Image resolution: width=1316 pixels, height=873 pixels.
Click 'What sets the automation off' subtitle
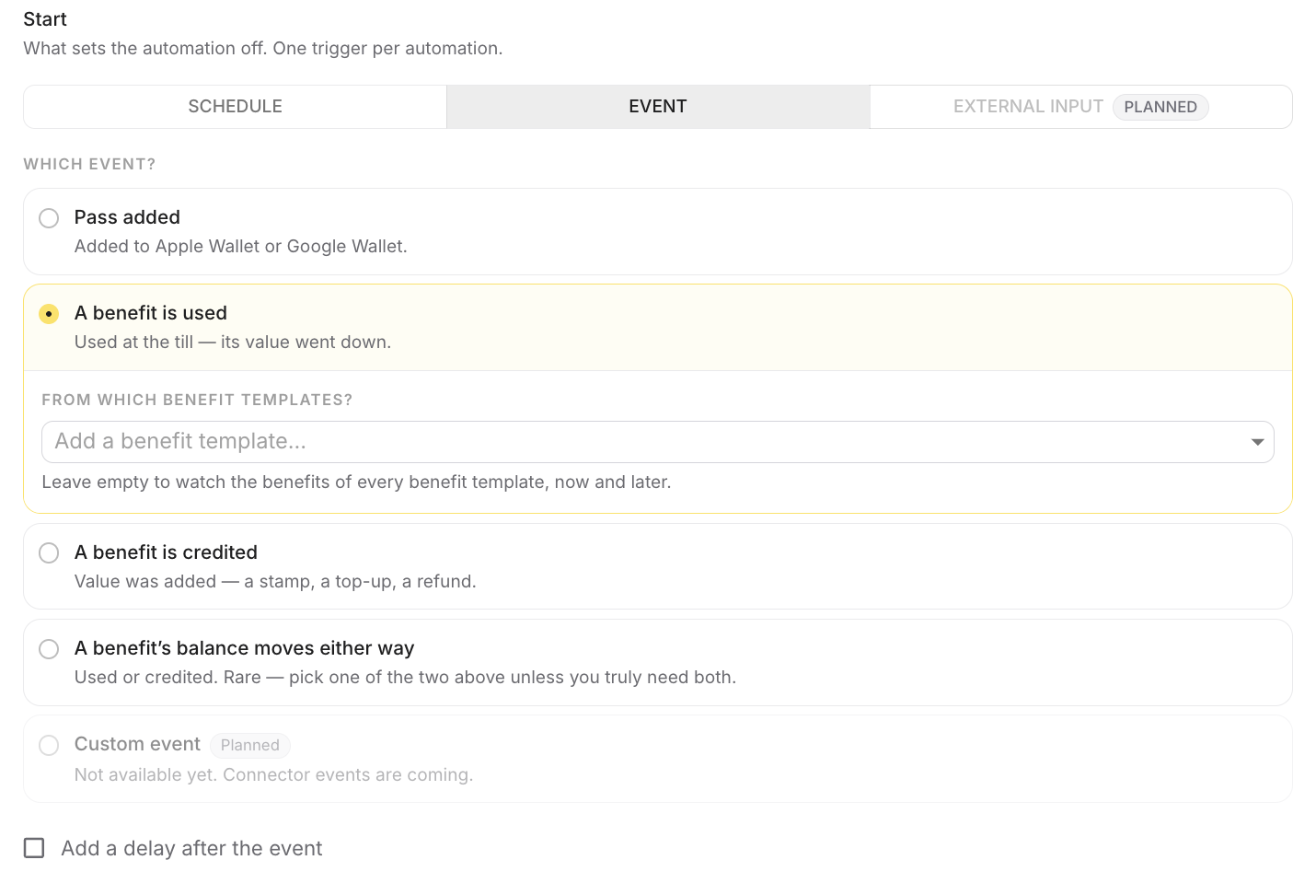pyautogui.click(x=263, y=48)
